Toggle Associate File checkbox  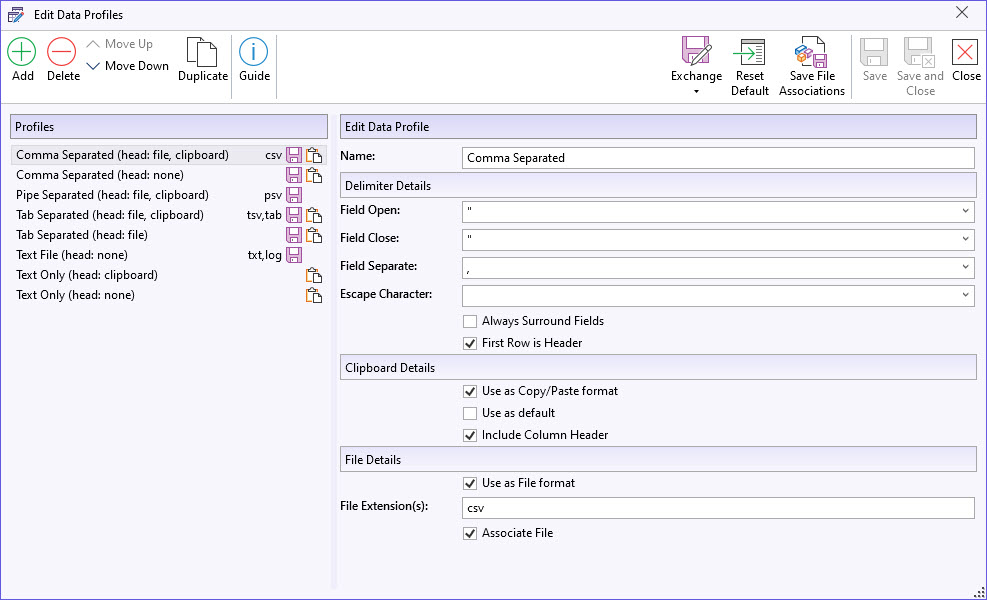[470, 533]
